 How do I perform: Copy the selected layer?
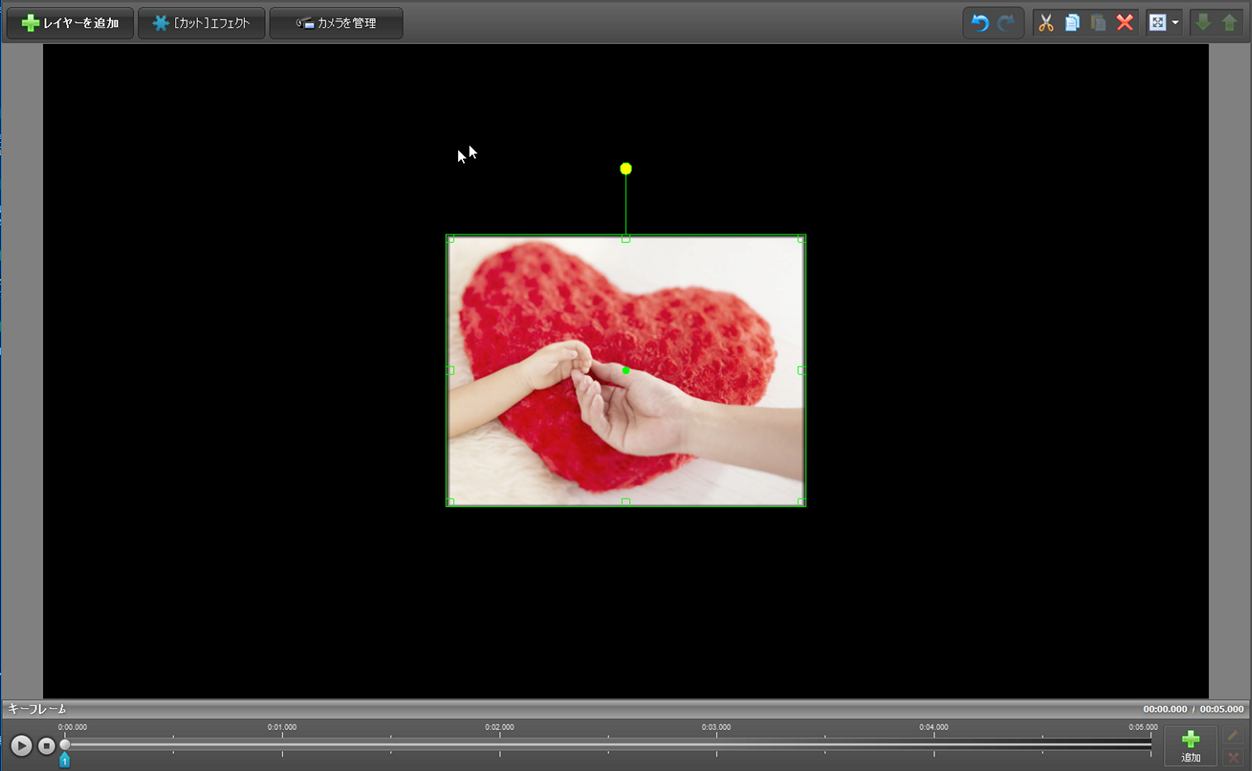pyautogui.click(x=1072, y=23)
